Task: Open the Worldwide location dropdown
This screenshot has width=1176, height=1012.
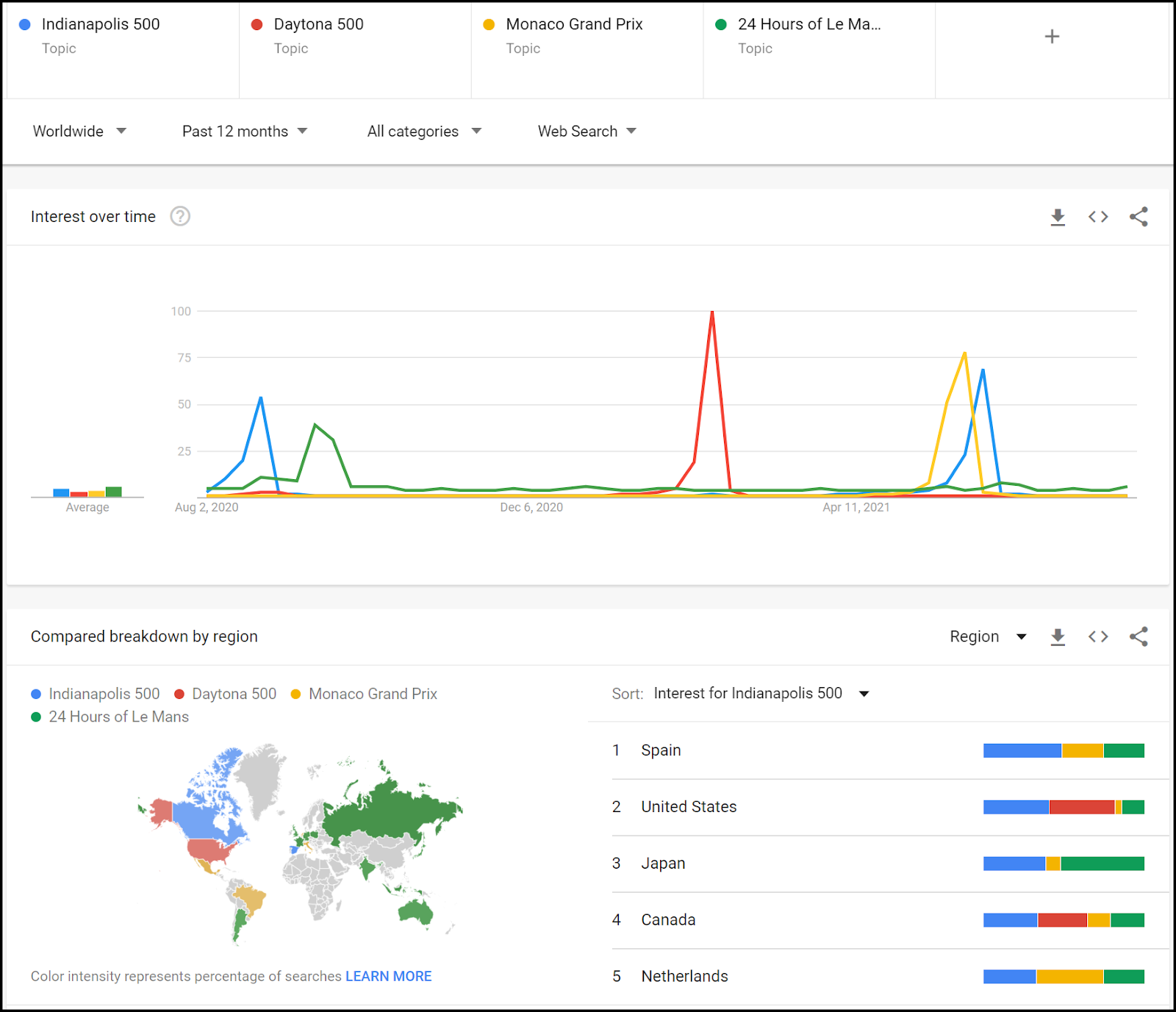Action: pyautogui.click(x=79, y=132)
